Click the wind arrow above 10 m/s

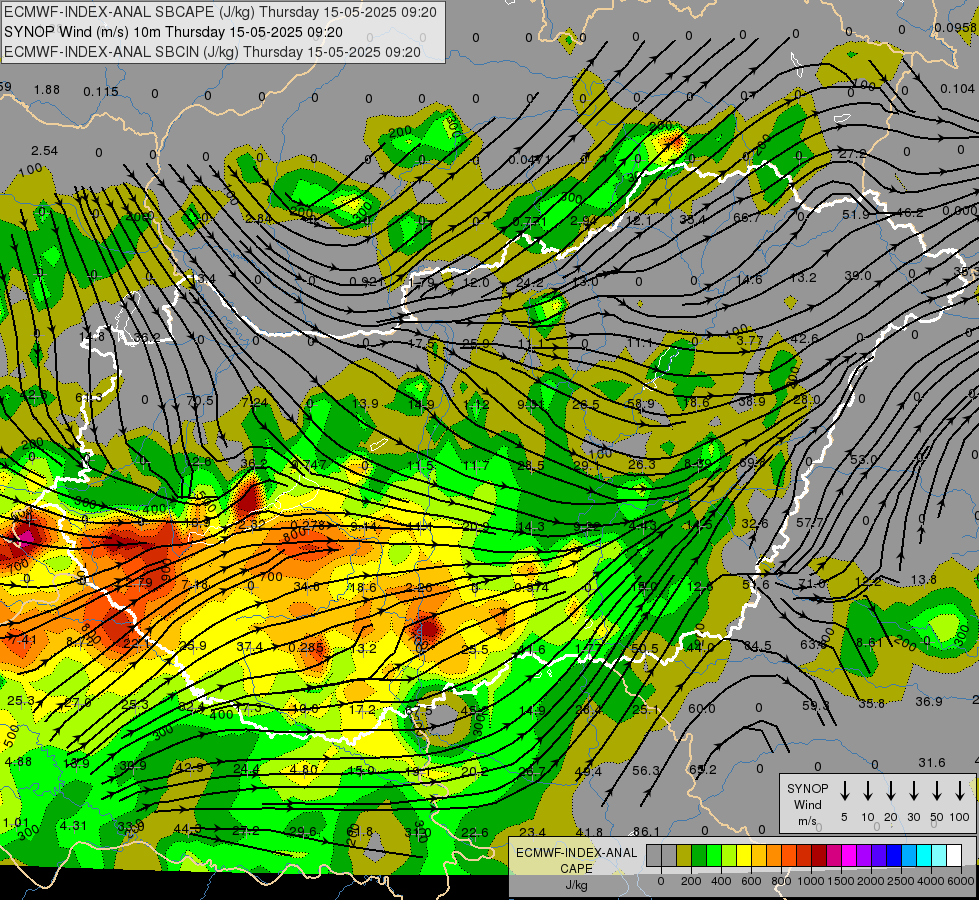(868, 791)
